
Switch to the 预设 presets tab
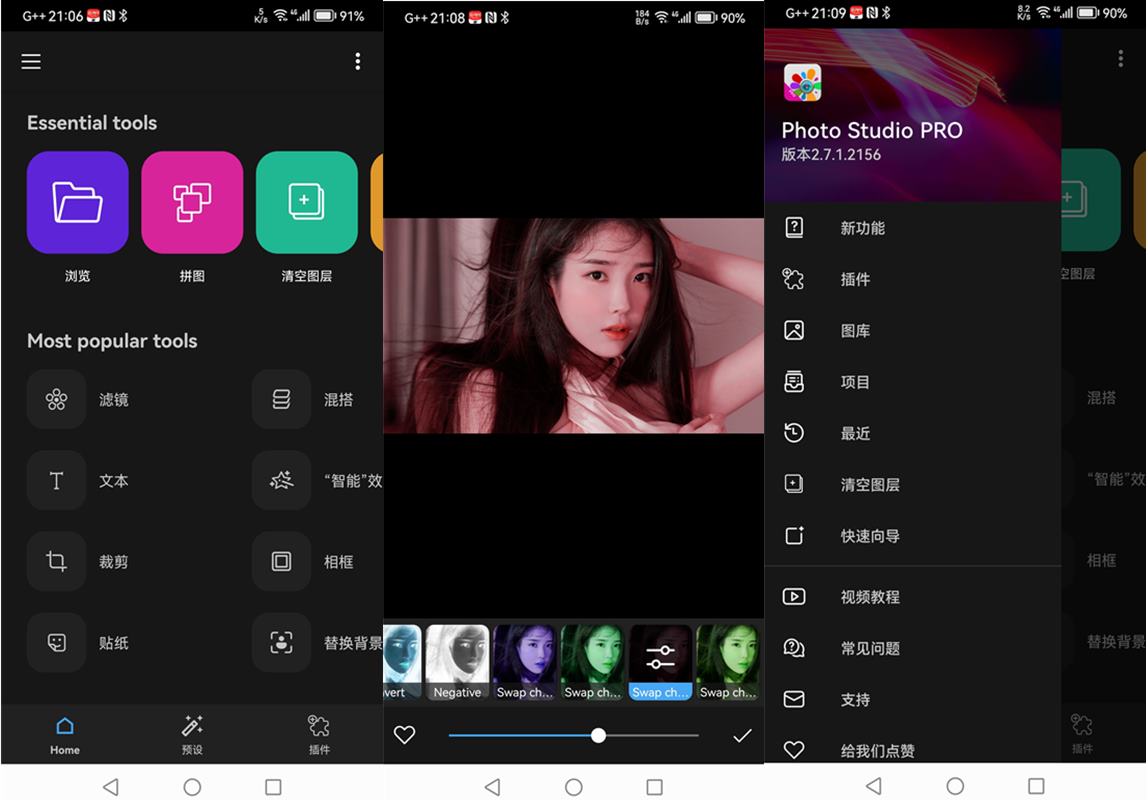point(192,734)
